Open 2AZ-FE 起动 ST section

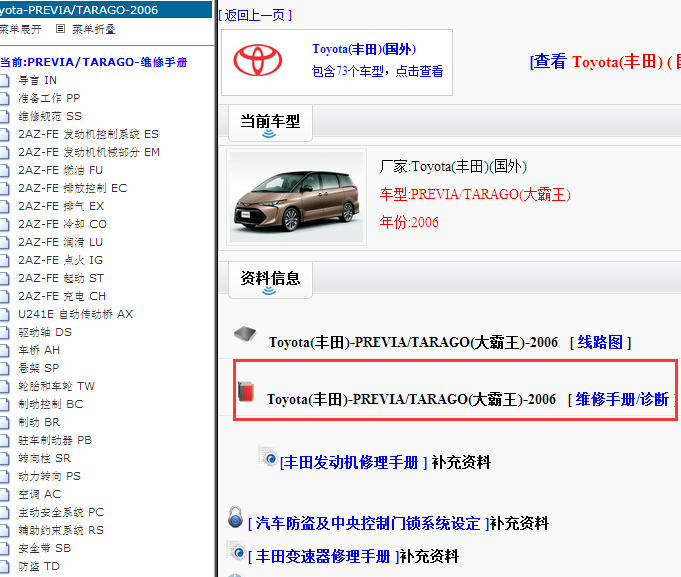61,278
